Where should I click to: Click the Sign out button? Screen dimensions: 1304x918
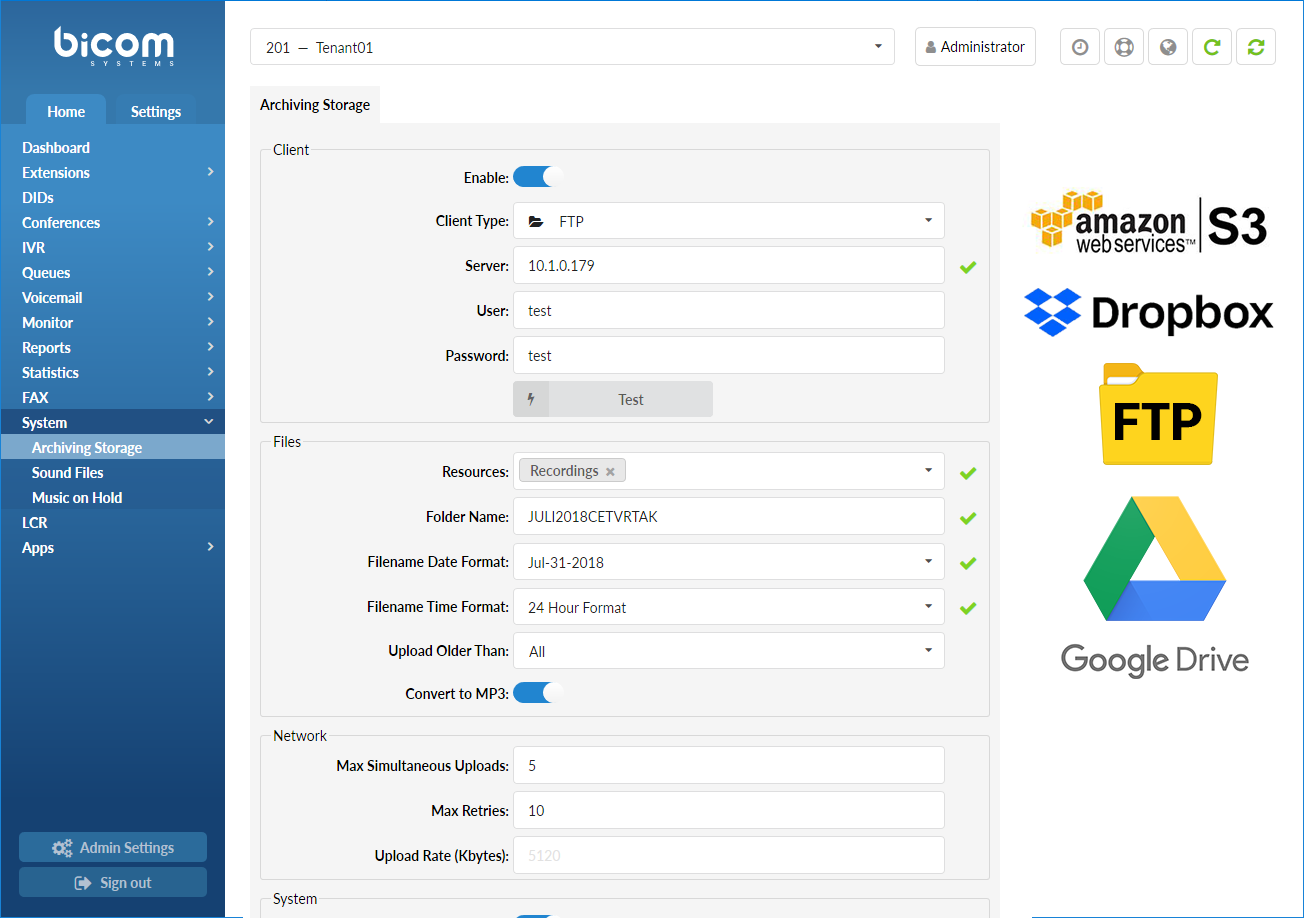[x=113, y=882]
